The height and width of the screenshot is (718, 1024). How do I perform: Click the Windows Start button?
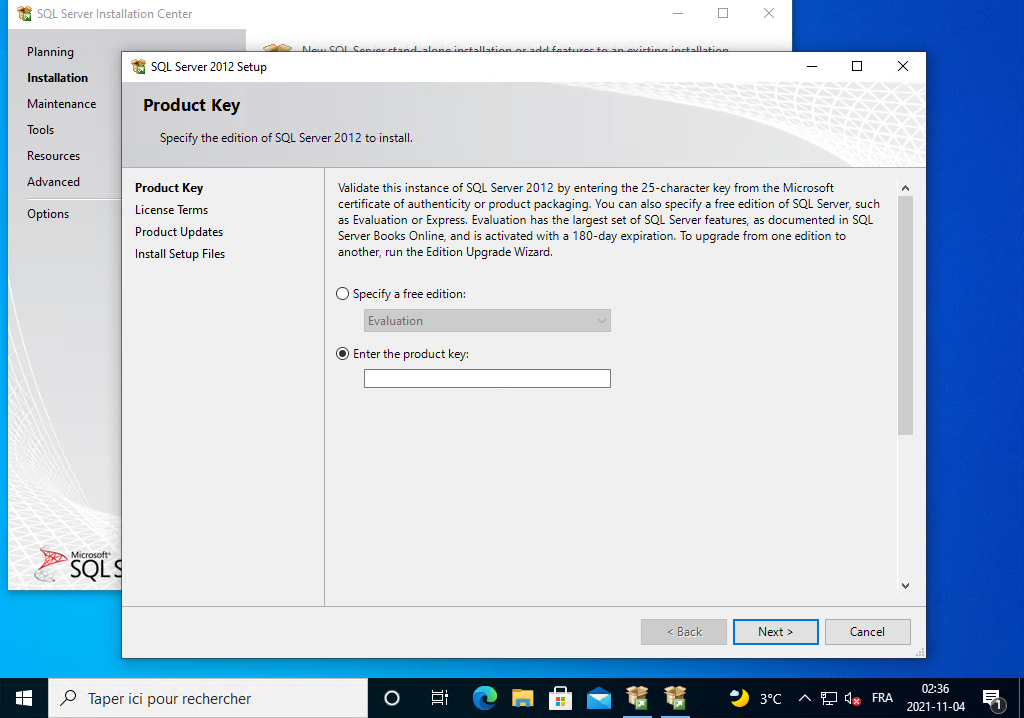[x=24, y=698]
